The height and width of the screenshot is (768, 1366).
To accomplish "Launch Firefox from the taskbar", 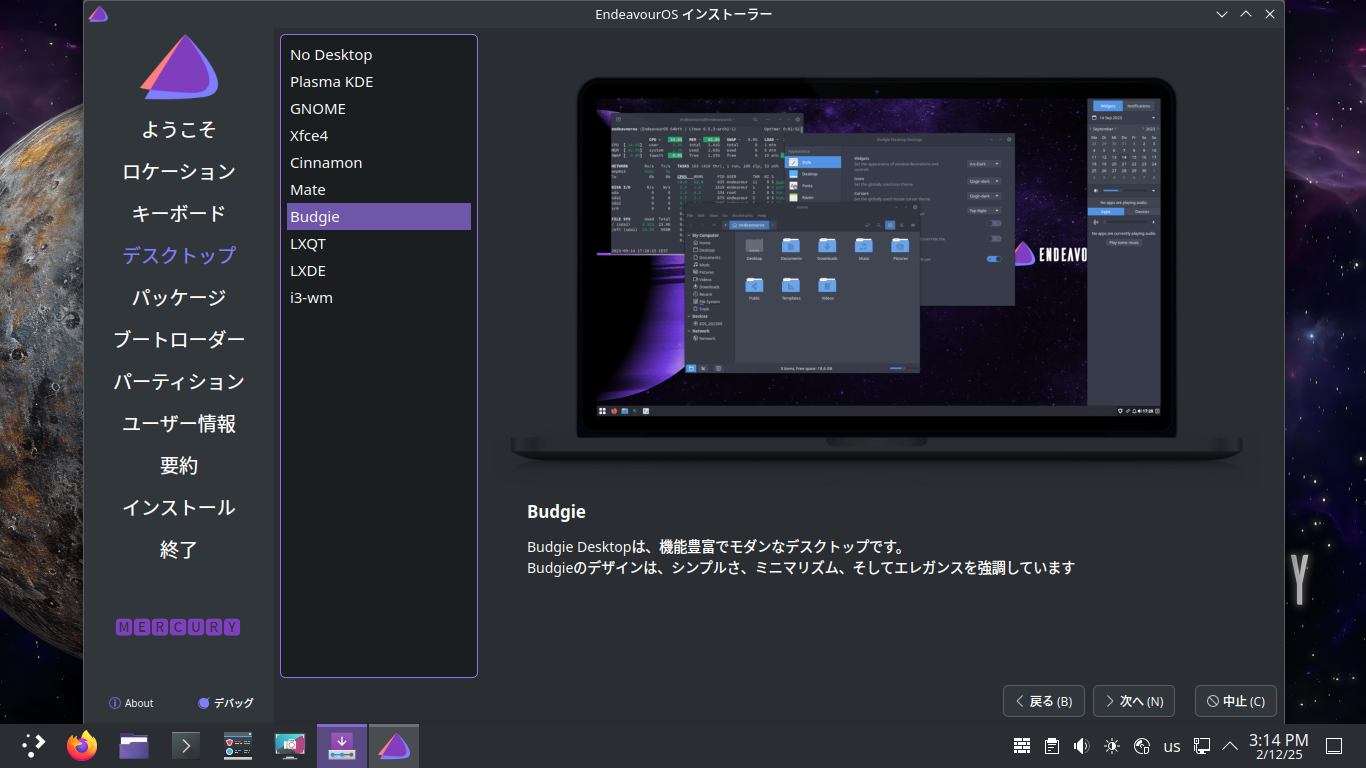I will pos(81,745).
